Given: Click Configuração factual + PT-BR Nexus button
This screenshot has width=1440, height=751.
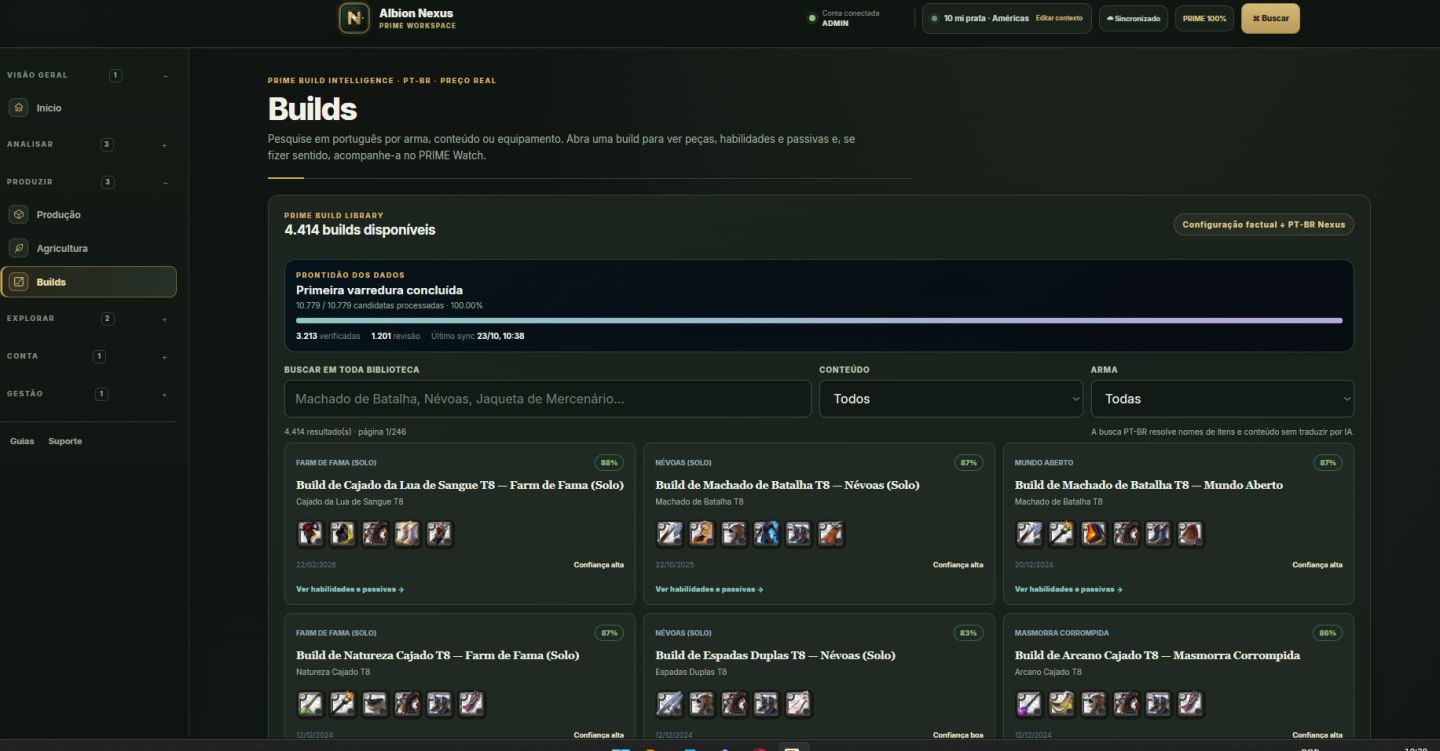Looking at the screenshot, I should [x=1264, y=225].
